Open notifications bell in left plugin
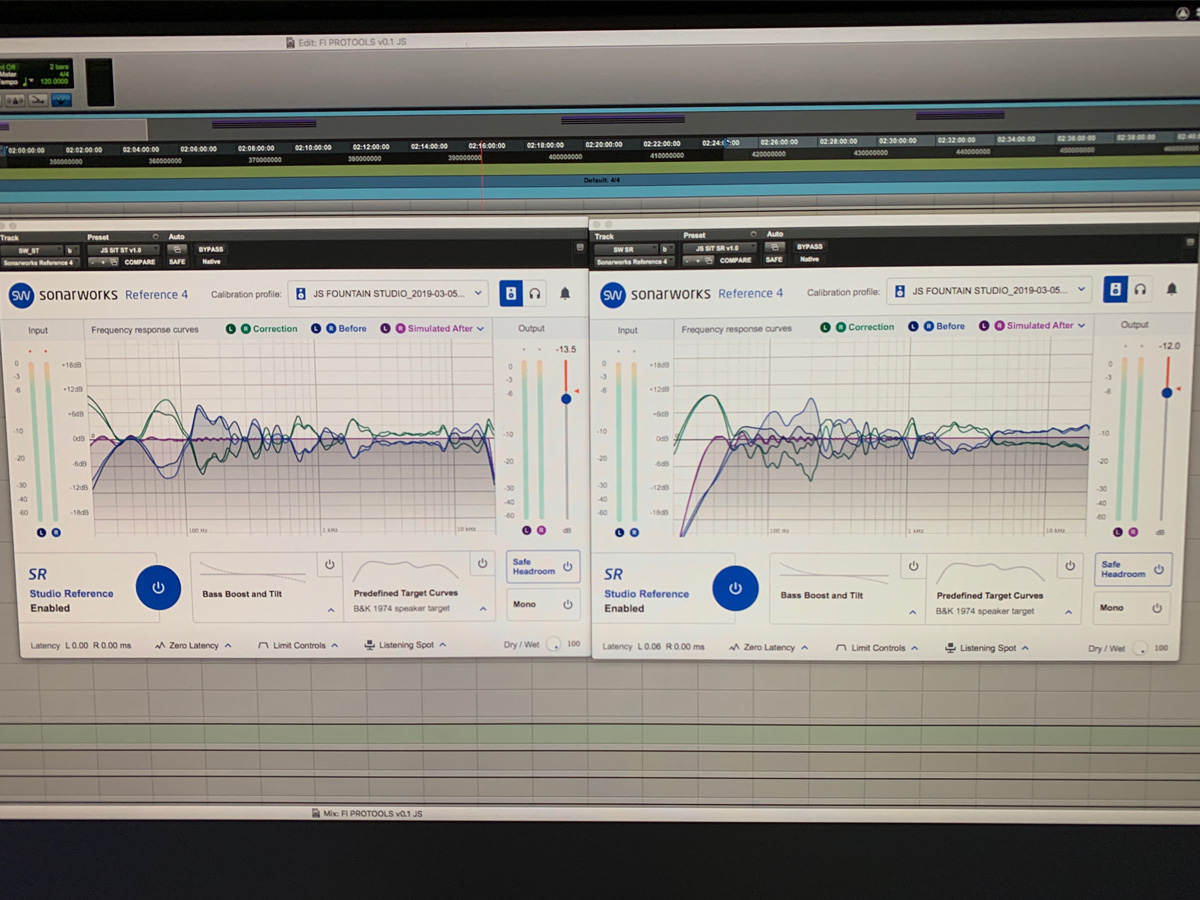Screen dimensions: 1200x900 [565, 293]
